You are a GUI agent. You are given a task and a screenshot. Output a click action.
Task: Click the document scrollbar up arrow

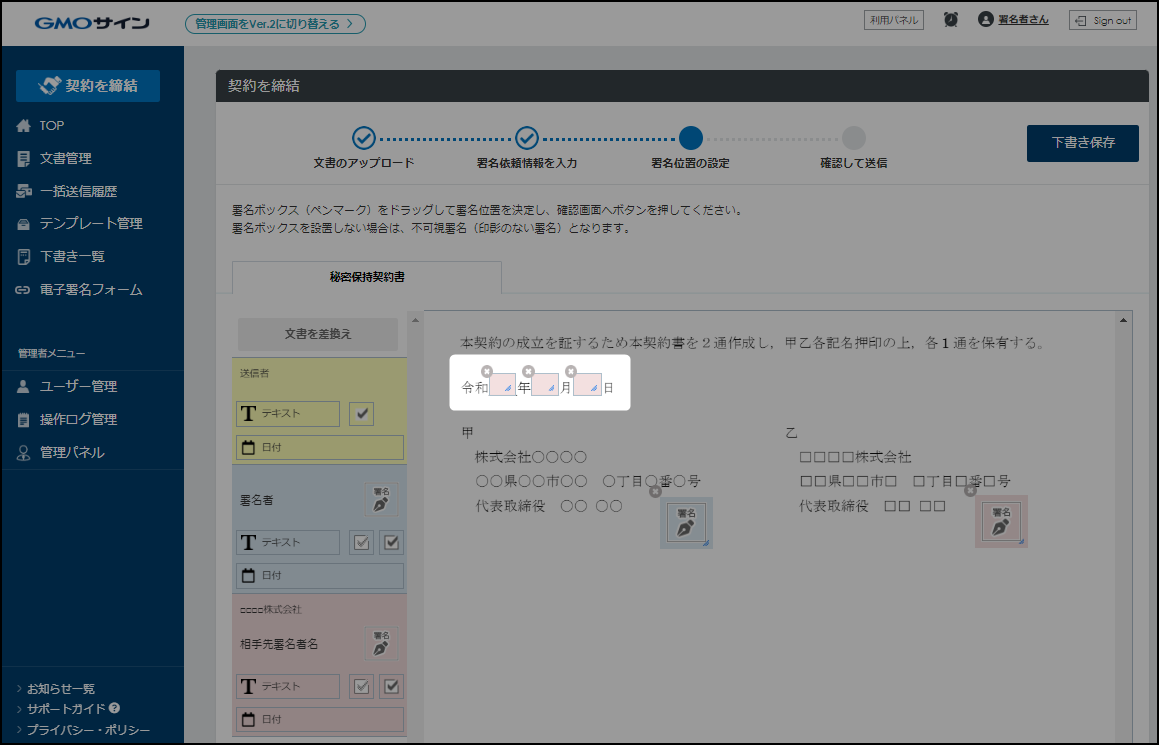click(1125, 320)
